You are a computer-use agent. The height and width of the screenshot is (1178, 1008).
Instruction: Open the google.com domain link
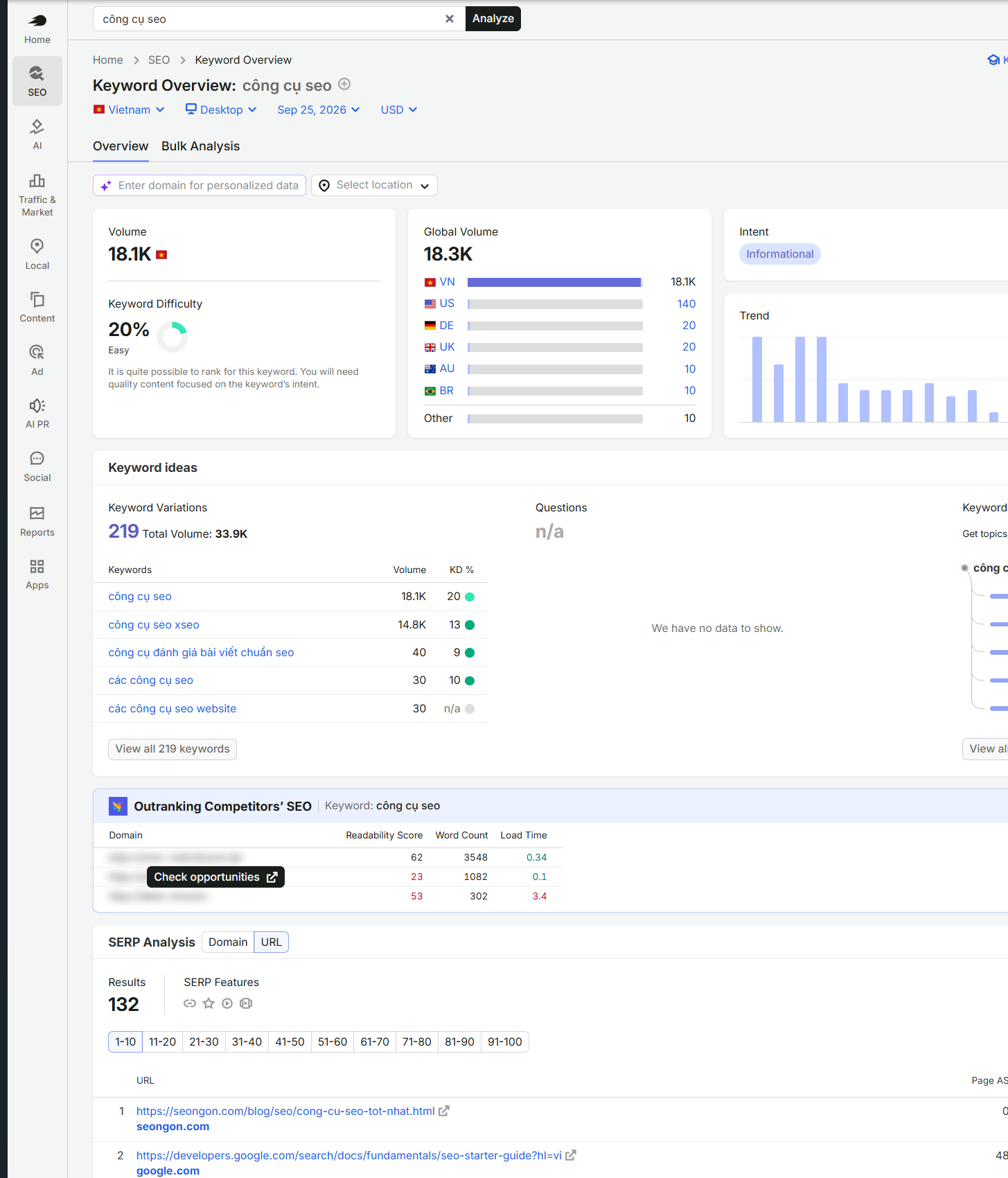tap(168, 1170)
